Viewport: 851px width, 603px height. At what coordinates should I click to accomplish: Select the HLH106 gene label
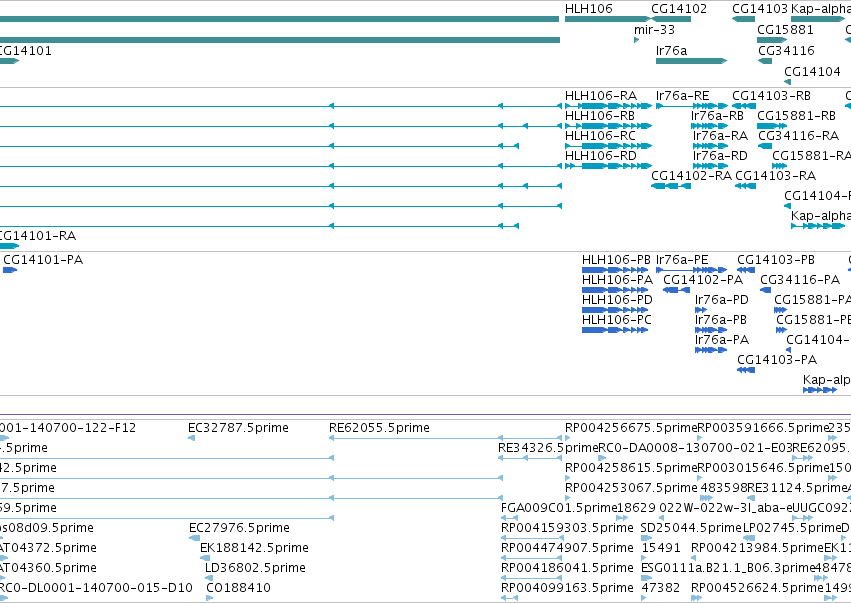[x=589, y=9]
